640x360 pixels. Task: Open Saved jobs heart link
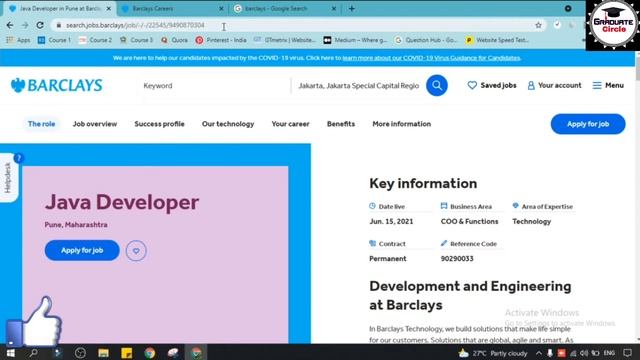492,85
